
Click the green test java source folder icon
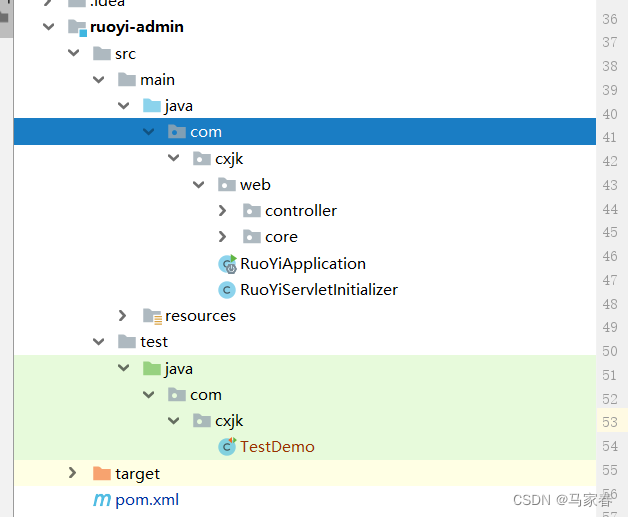[x=152, y=368]
